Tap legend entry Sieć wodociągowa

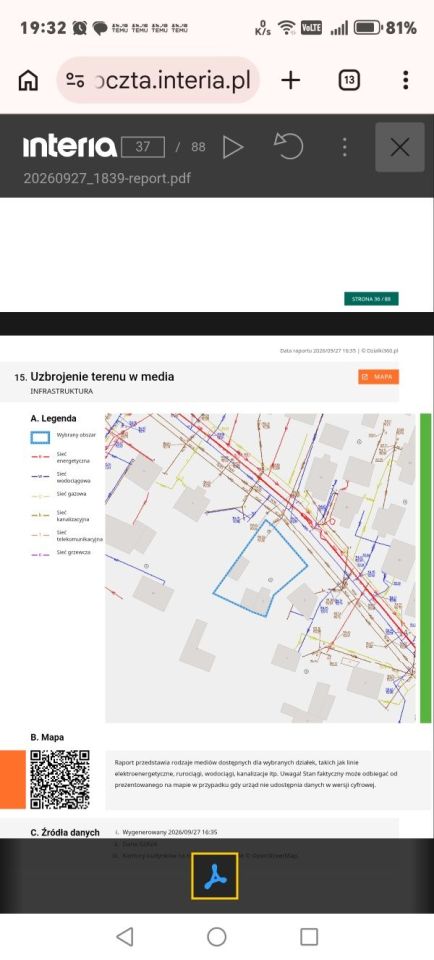[61, 478]
